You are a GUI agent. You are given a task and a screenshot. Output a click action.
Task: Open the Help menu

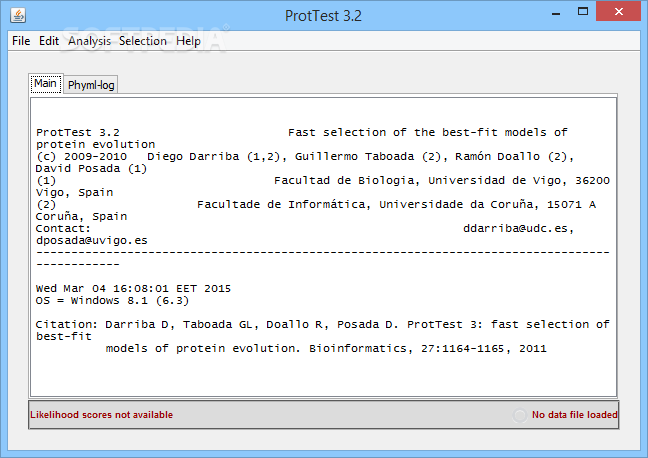point(188,41)
